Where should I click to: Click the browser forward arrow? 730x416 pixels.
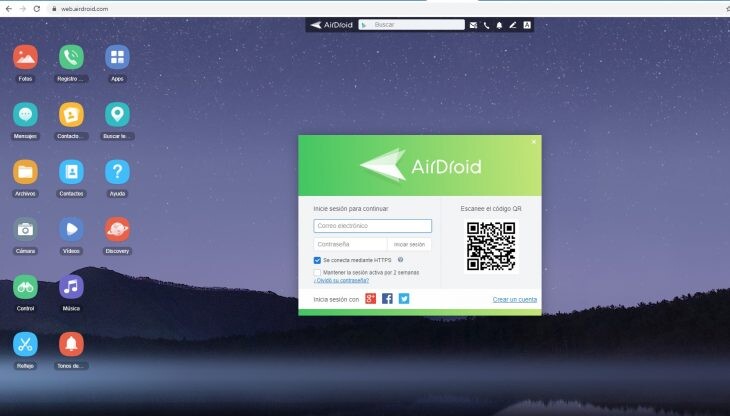click(x=22, y=9)
